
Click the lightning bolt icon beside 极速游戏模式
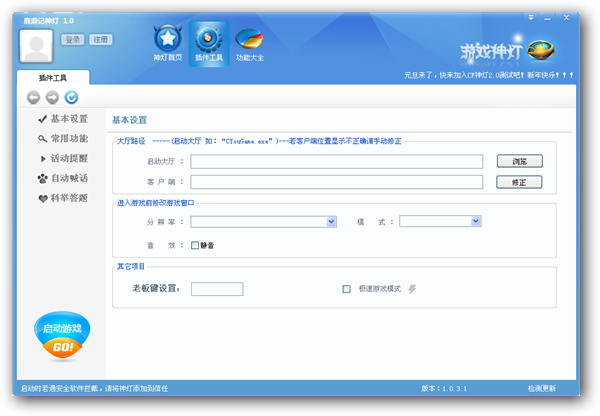pyautogui.click(x=412, y=289)
